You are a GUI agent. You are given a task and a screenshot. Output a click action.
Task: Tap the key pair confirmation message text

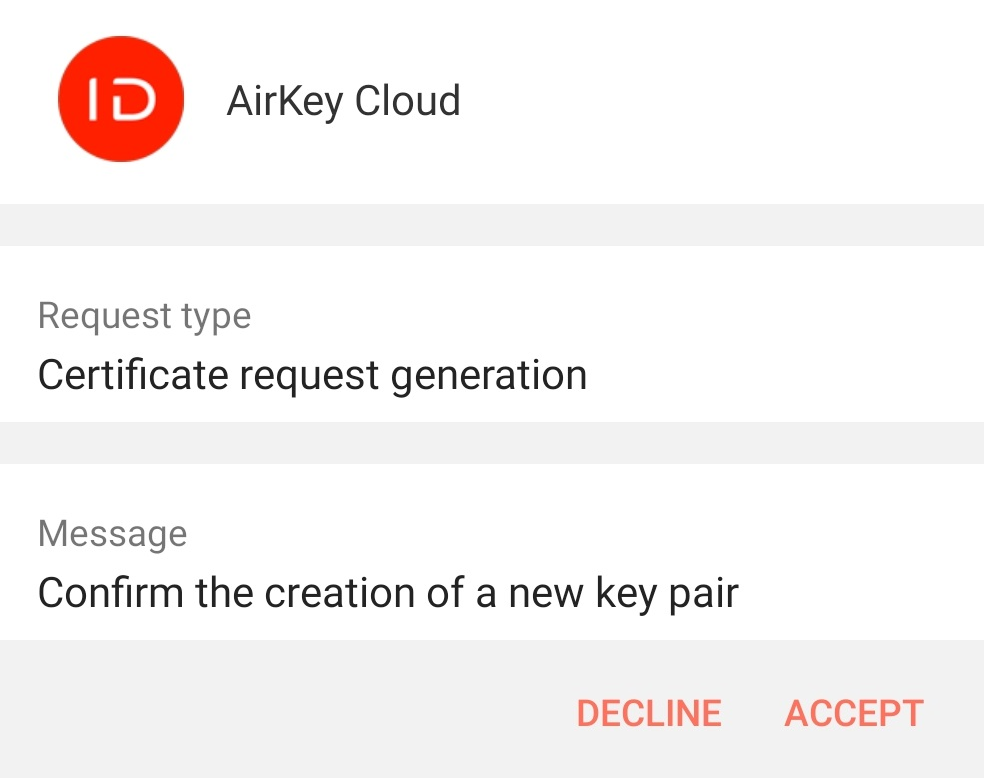388,593
